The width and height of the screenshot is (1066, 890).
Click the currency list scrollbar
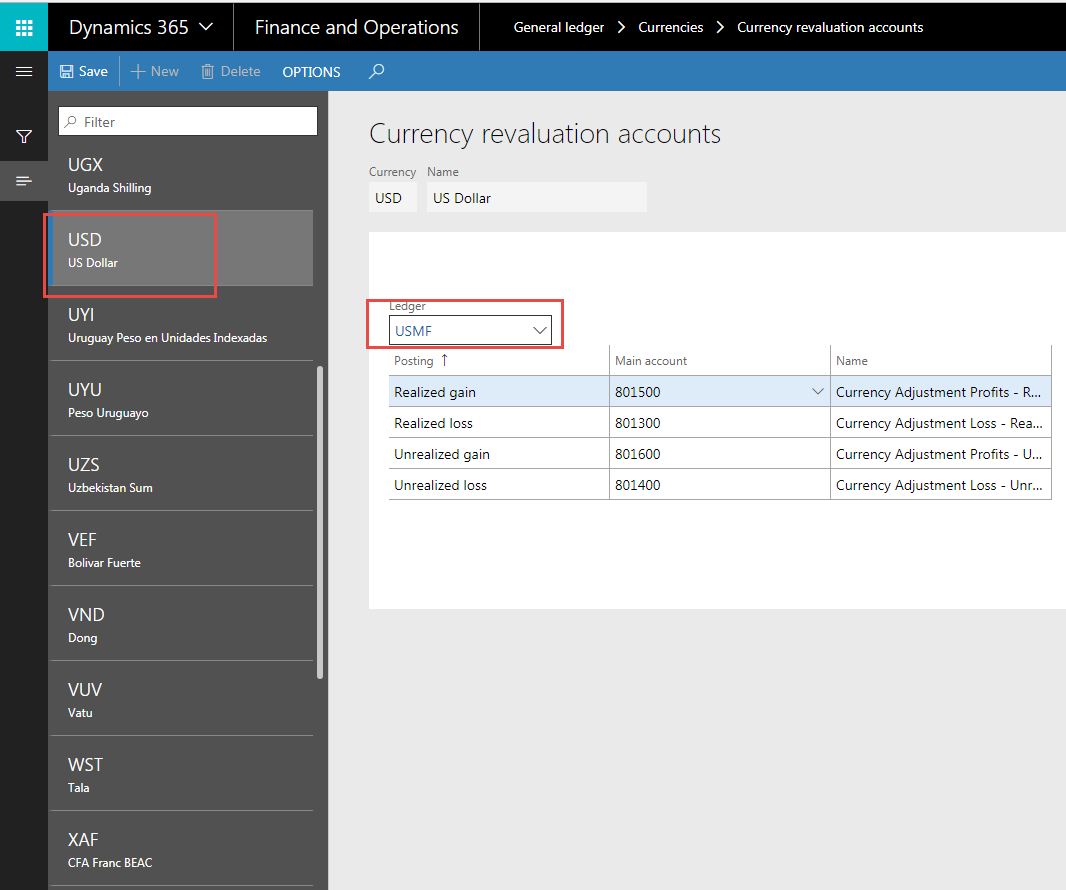pos(320,520)
